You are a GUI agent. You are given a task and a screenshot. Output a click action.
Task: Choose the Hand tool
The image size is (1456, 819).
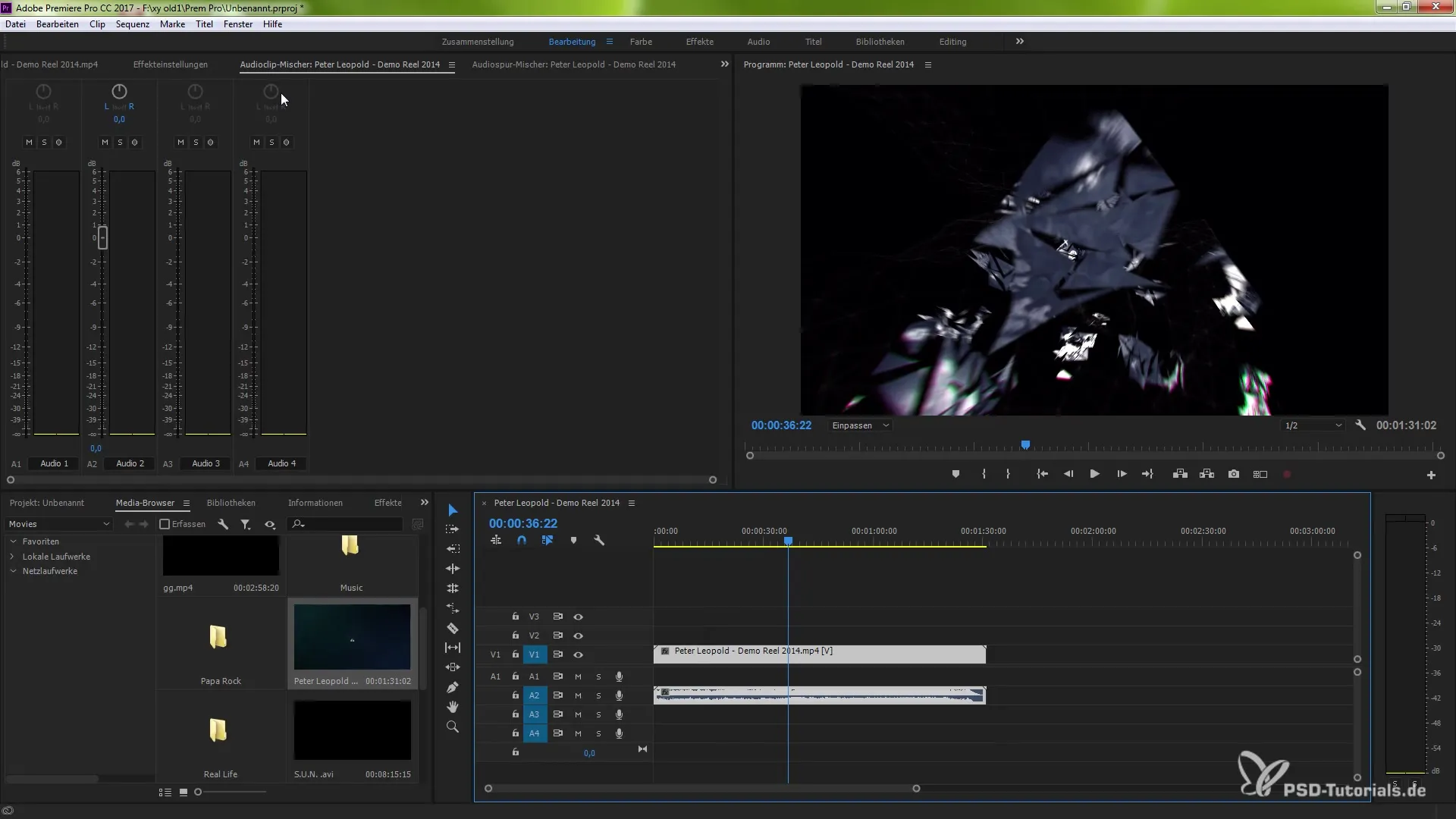(453, 707)
